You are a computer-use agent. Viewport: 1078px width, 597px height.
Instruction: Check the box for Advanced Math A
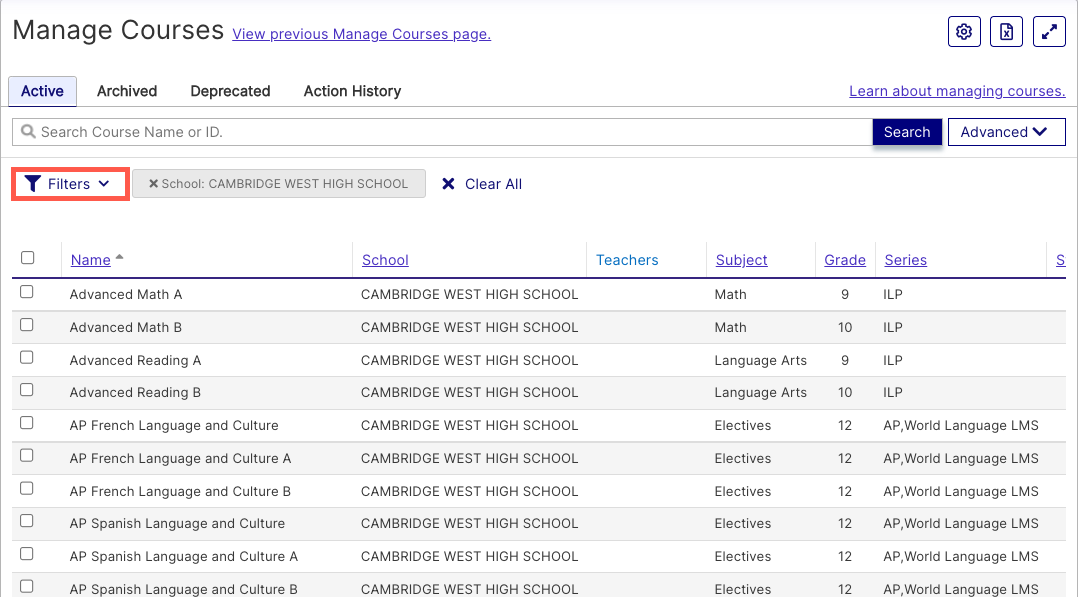tap(27, 292)
